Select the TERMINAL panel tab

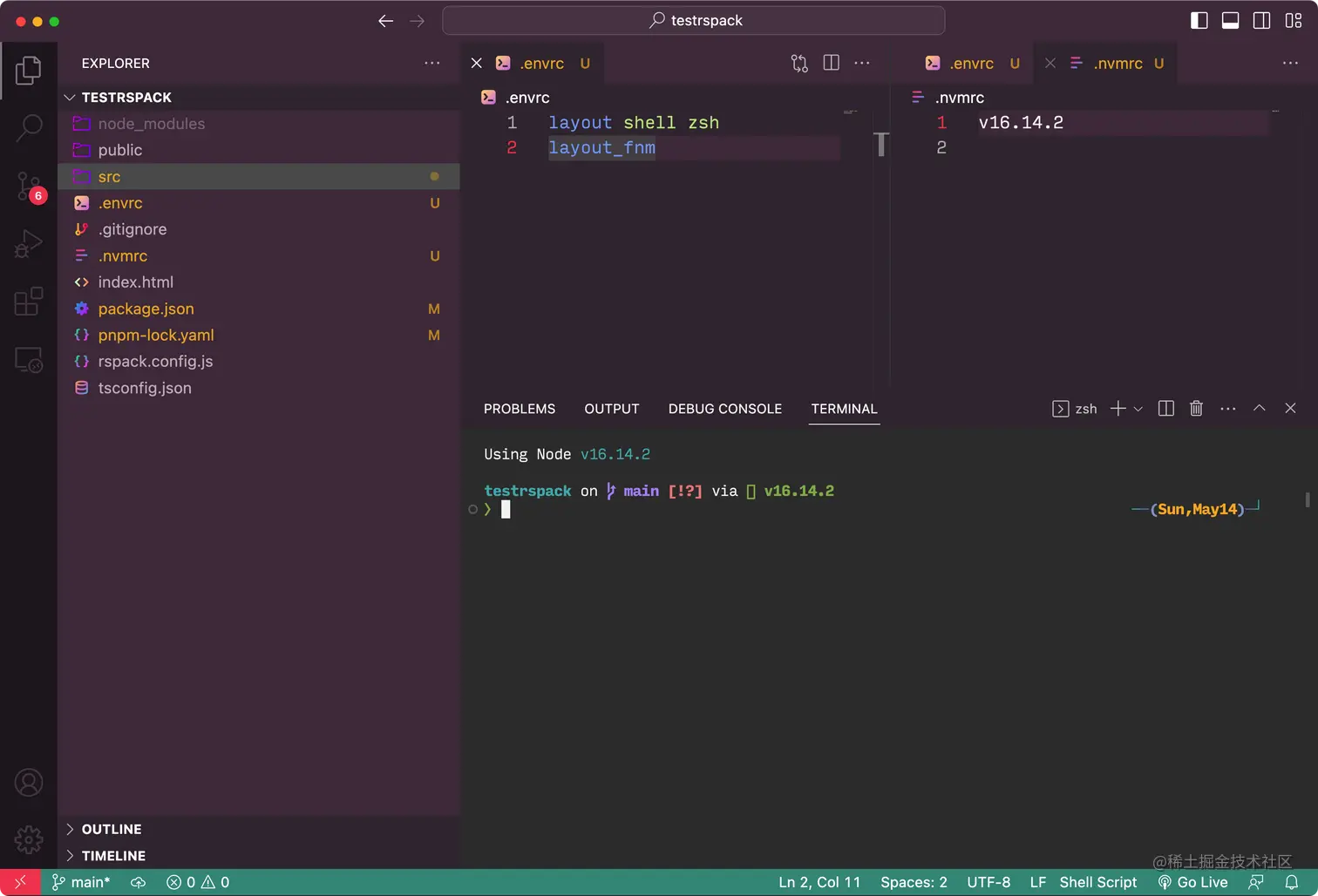(844, 409)
